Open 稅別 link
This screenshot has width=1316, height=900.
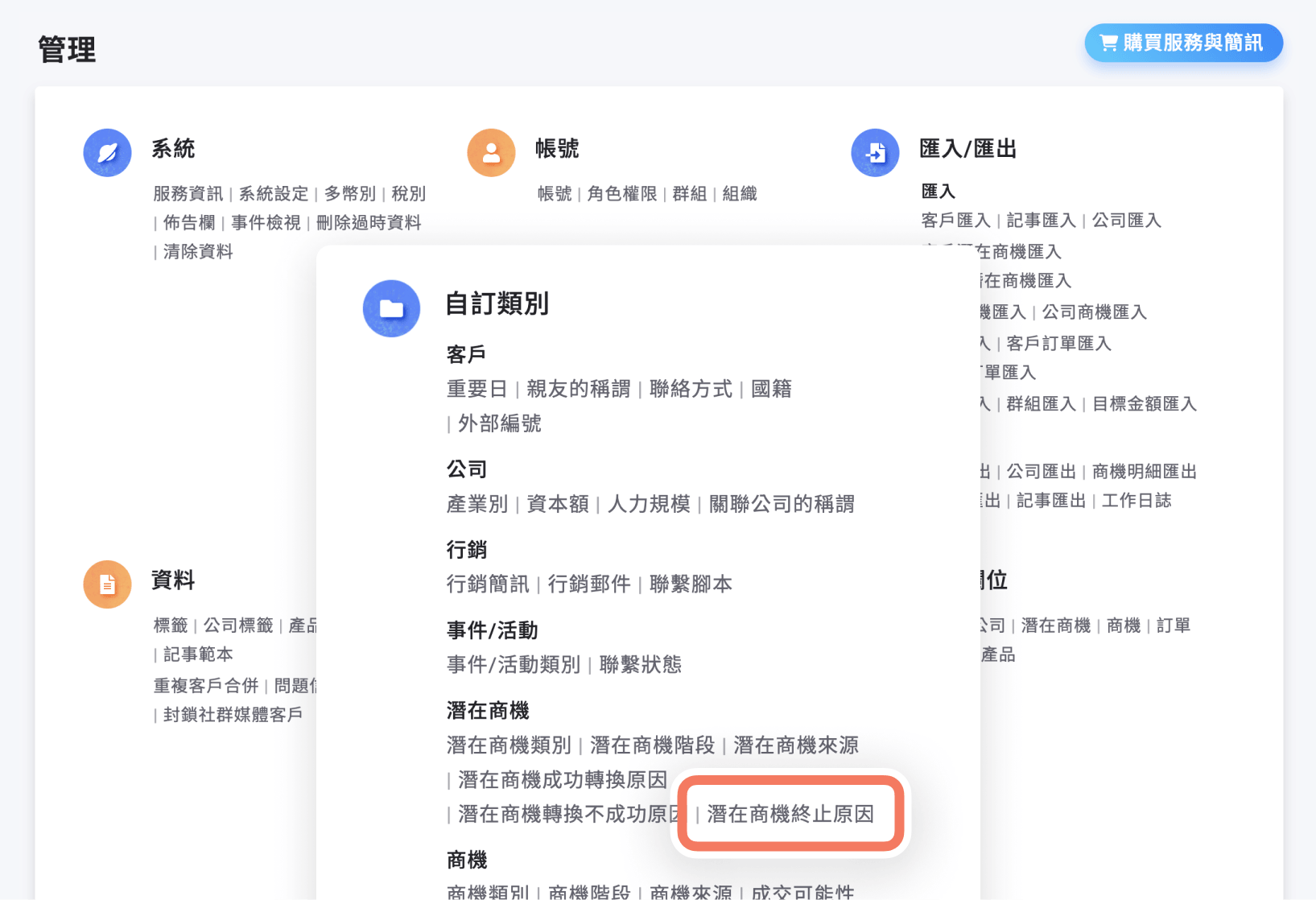[x=409, y=194]
